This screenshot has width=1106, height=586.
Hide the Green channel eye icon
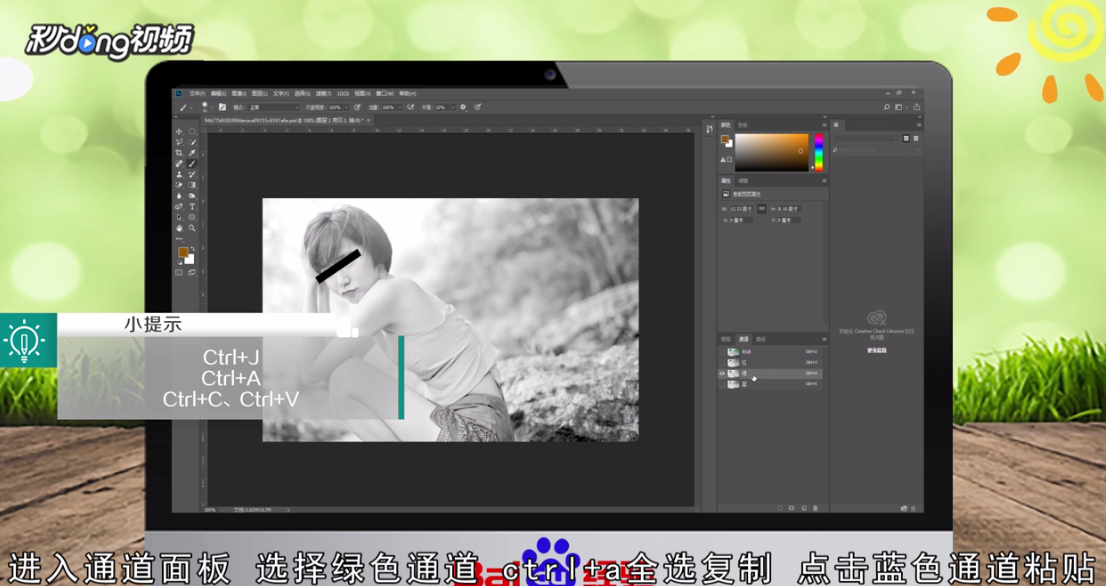(722, 373)
